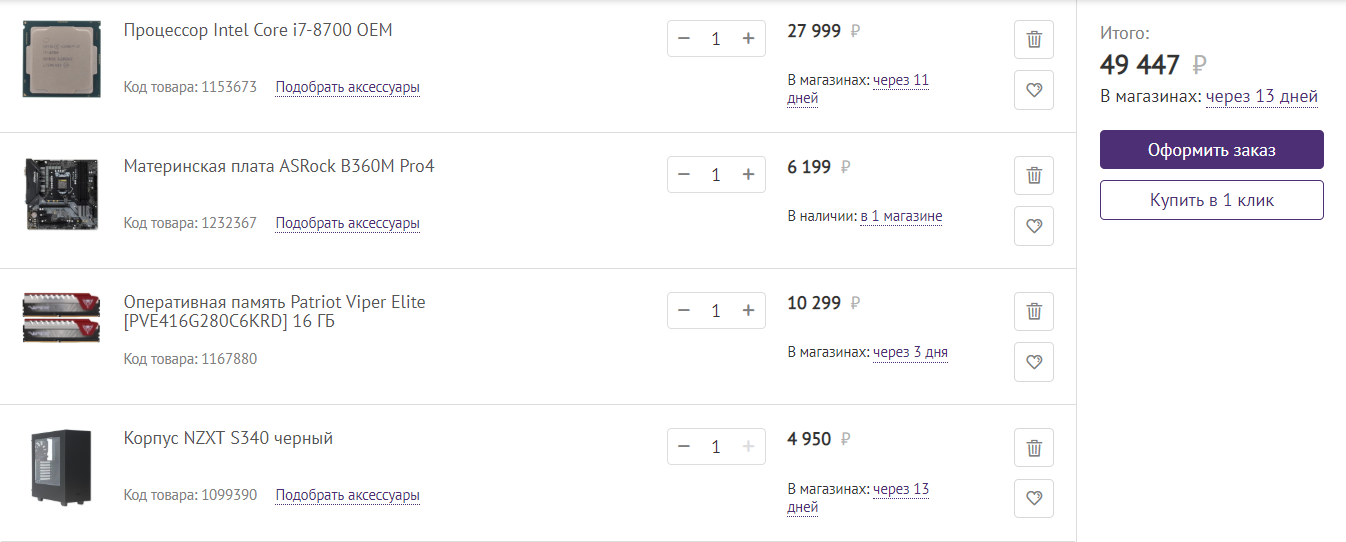
Task: Add NZXT S340 case to wishlist
Action: pyautogui.click(x=1034, y=498)
